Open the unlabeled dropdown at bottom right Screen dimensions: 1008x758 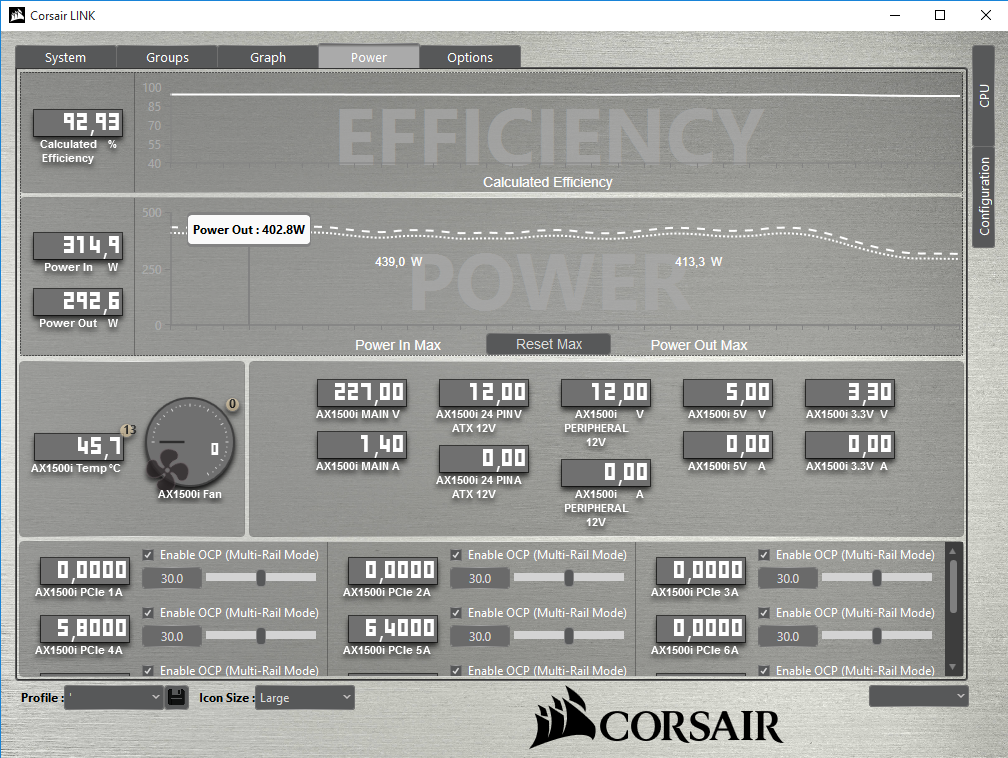tap(919, 696)
